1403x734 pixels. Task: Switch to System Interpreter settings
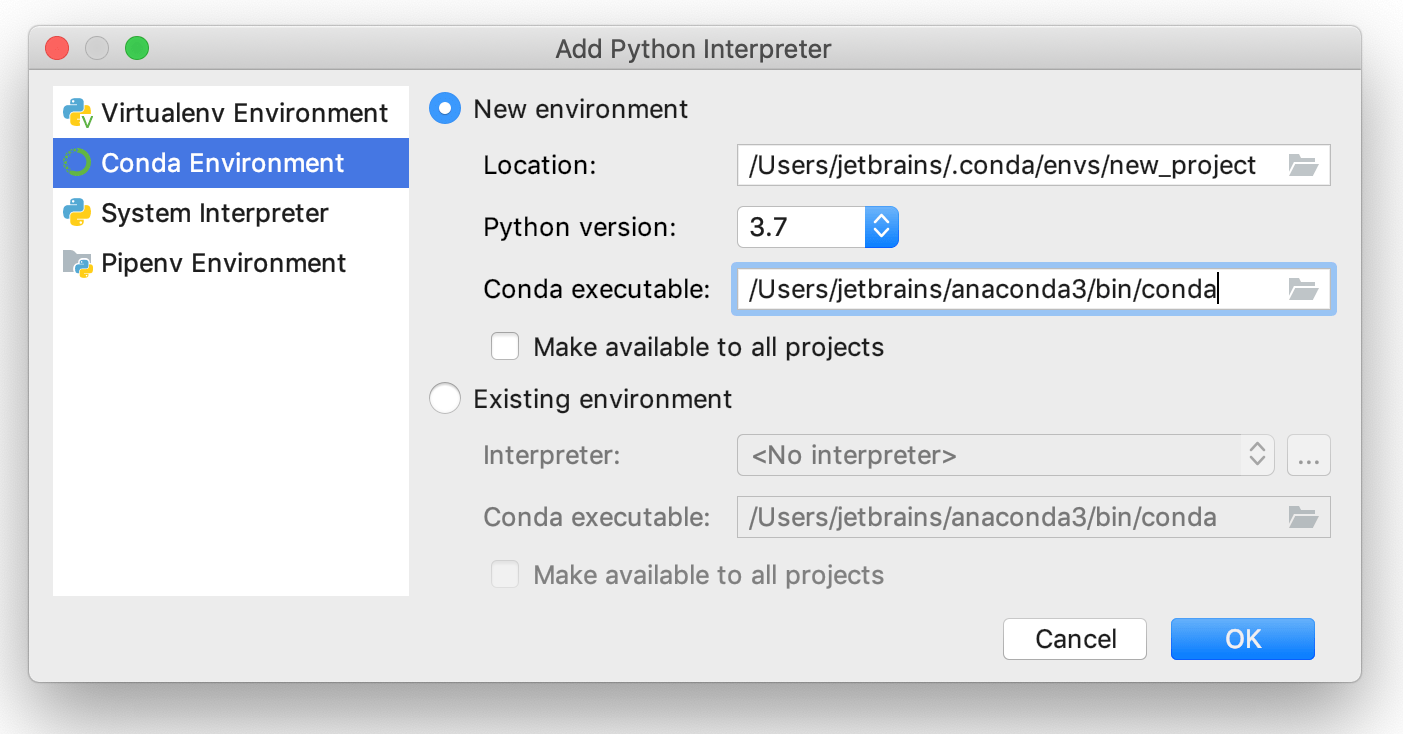pos(213,212)
